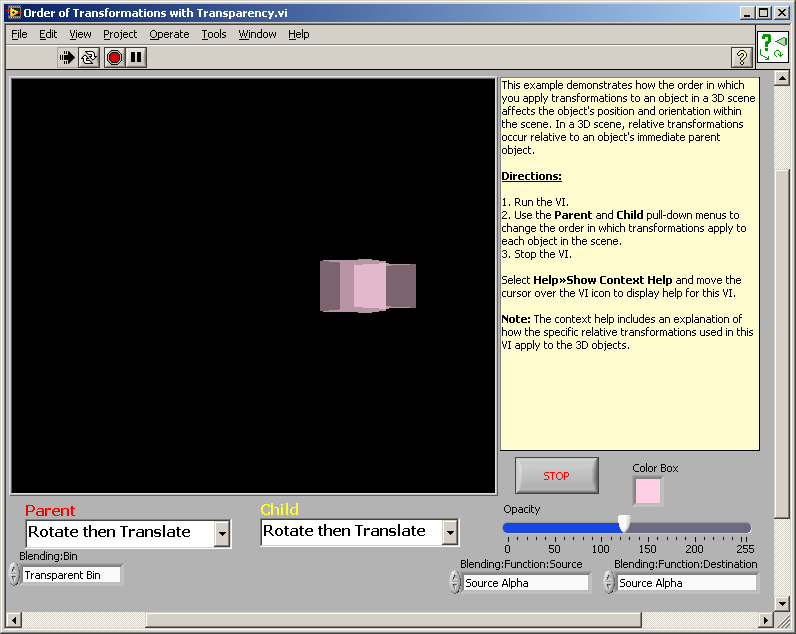Pause the VI with the pause icon
Viewport: 796px width, 634px height.
[x=136, y=57]
